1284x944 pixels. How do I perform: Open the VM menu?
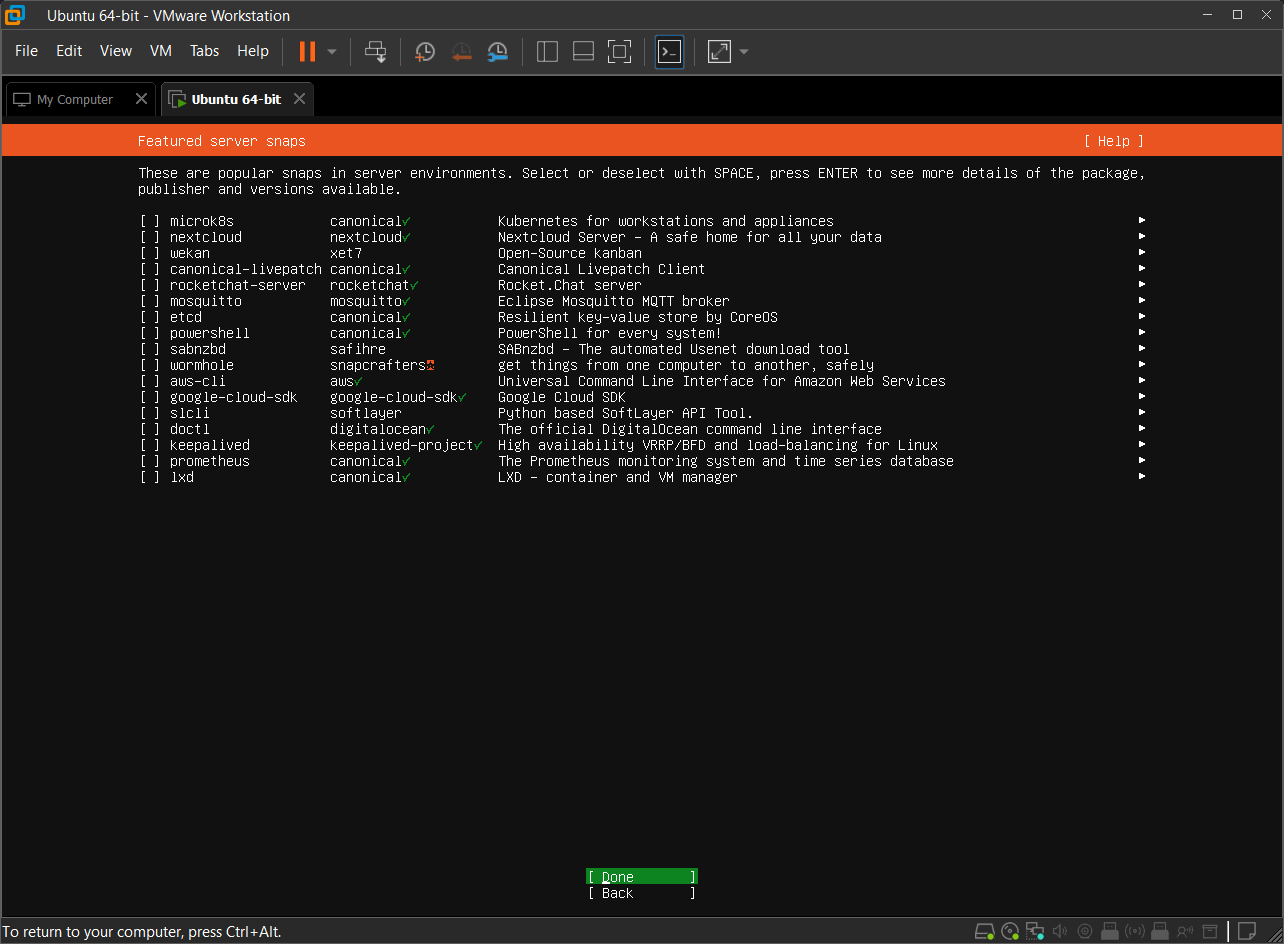pyautogui.click(x=160, y=51)
